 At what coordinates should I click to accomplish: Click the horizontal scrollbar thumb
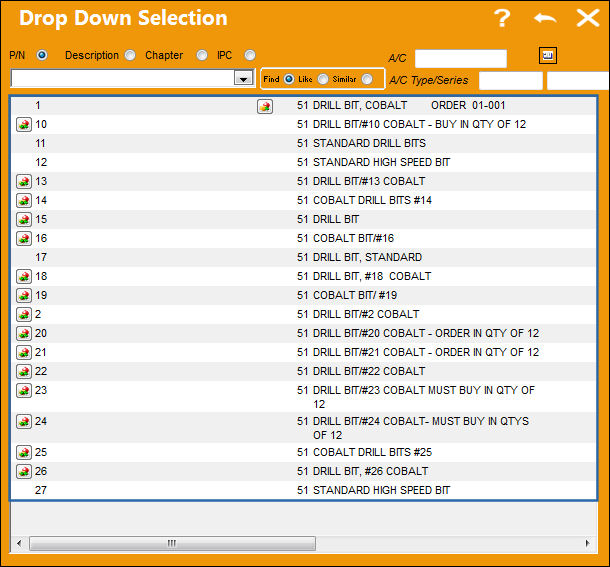(x=172, y=543)
